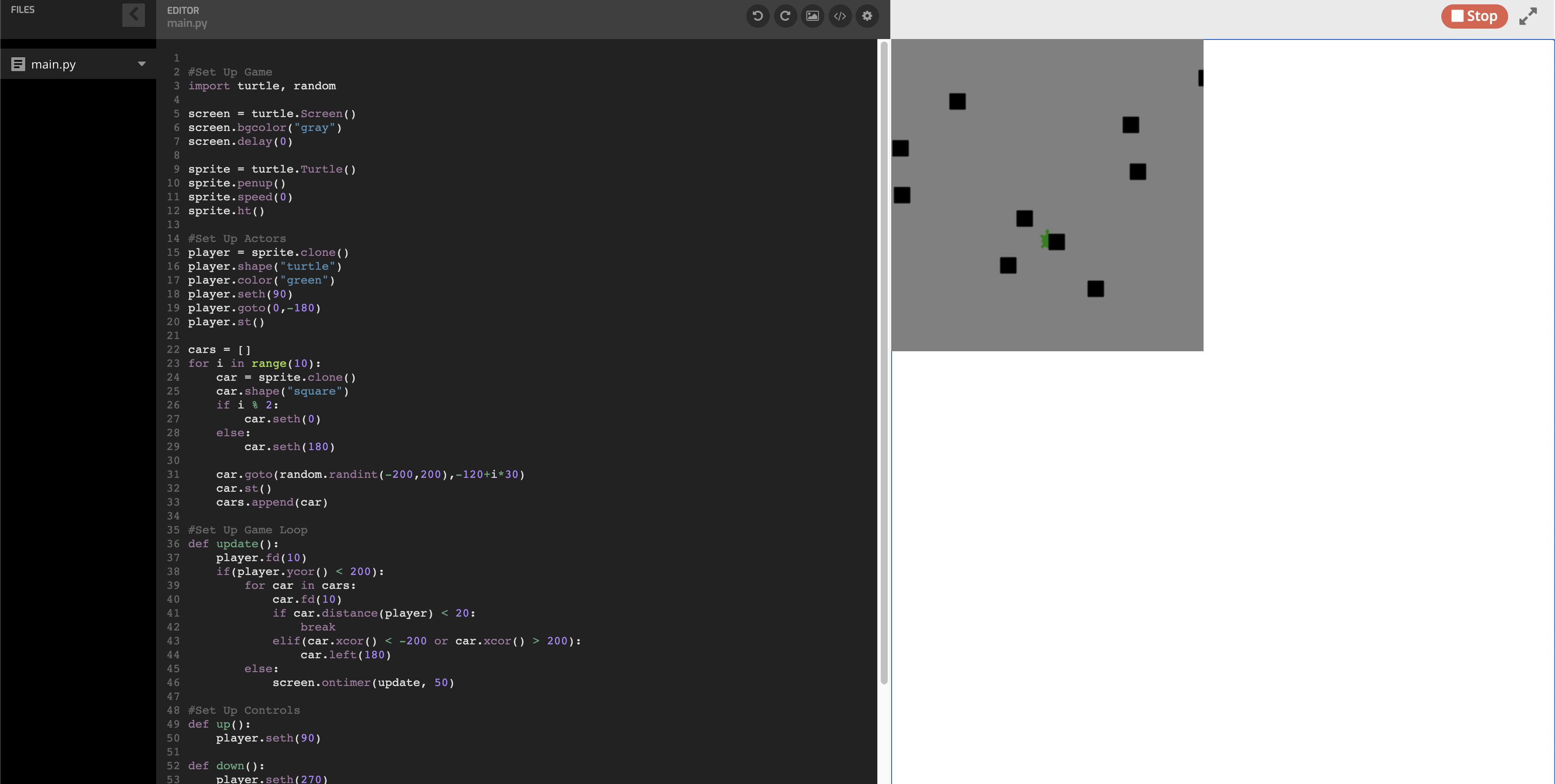
Task: Toggle fullscreen output with expand icon
Action: 1528,16
